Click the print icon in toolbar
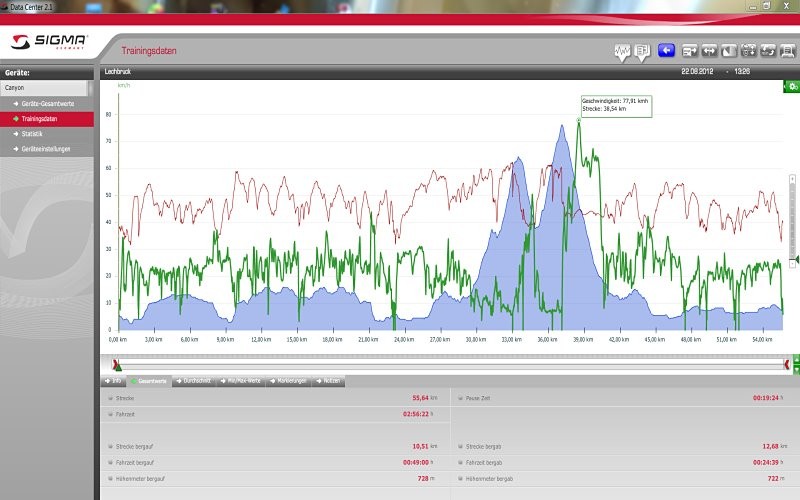The height and width of the screenshot is (500, 800). [x=788, y=50]
